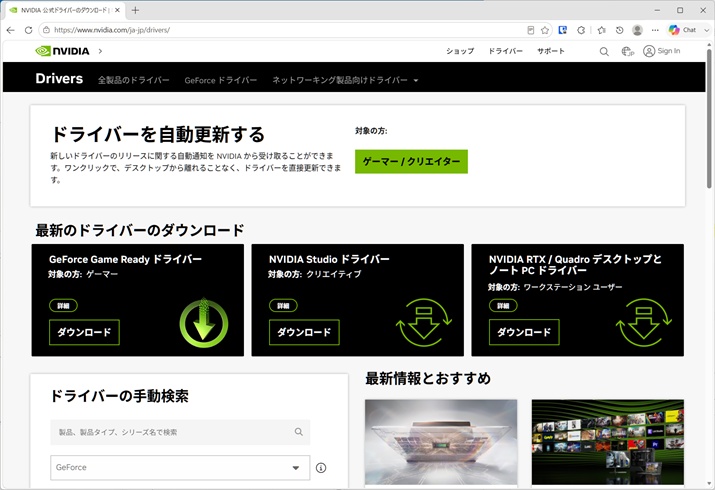Expand chevron next to NVIDIA logo
715x490 pixels.
pyautogui.click(x=100, y=51)
